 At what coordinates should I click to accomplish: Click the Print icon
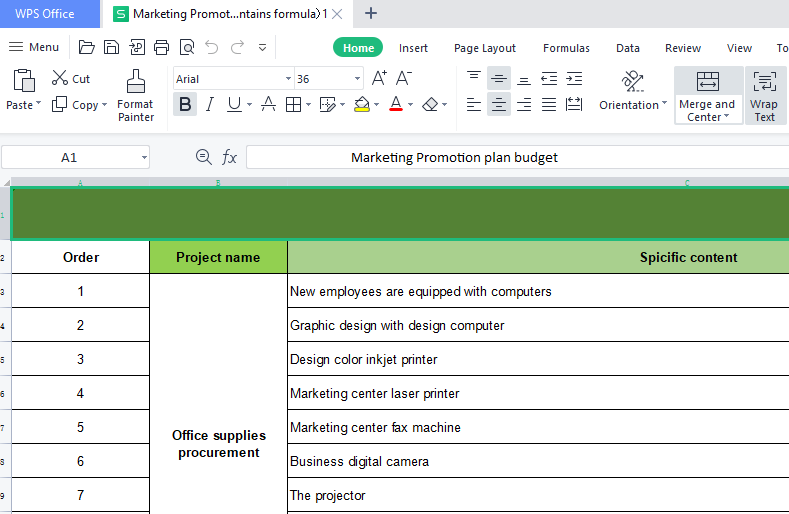[x=162, y=47]
